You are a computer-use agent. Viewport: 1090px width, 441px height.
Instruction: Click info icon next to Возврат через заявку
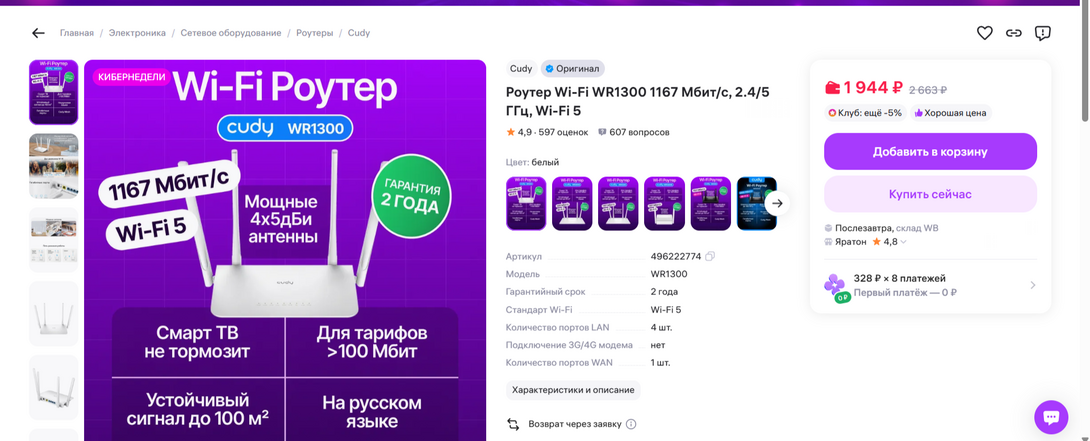[631, 424]
